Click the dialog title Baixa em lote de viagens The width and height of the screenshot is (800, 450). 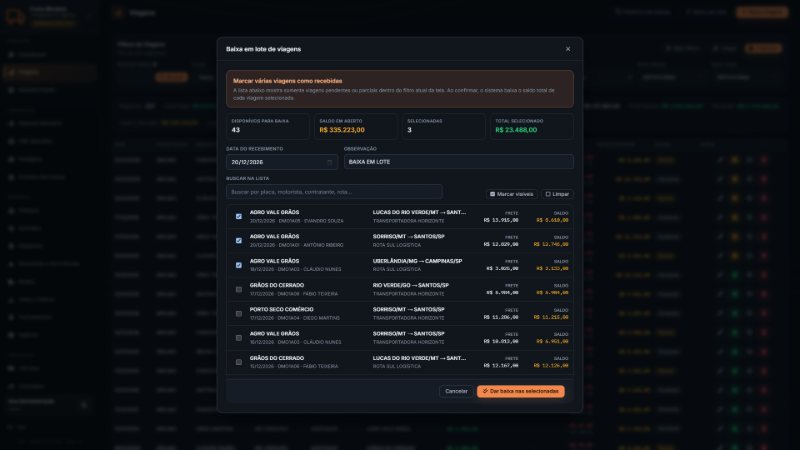[x=263, y=49]
